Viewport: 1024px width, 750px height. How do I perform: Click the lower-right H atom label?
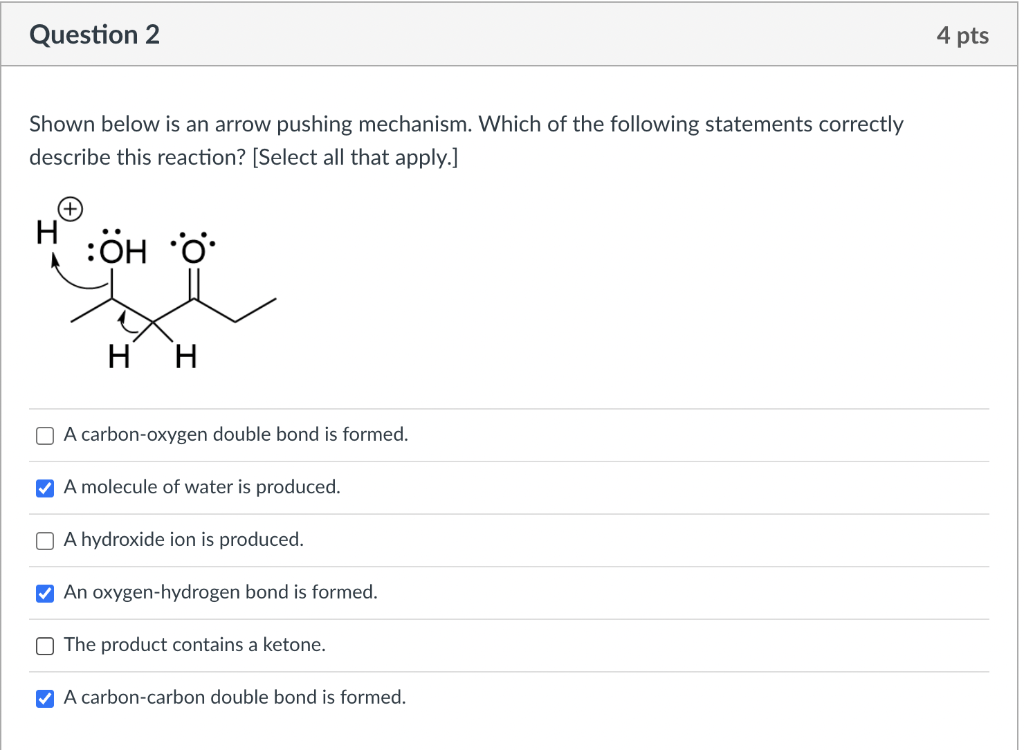(x=185, y=357)
